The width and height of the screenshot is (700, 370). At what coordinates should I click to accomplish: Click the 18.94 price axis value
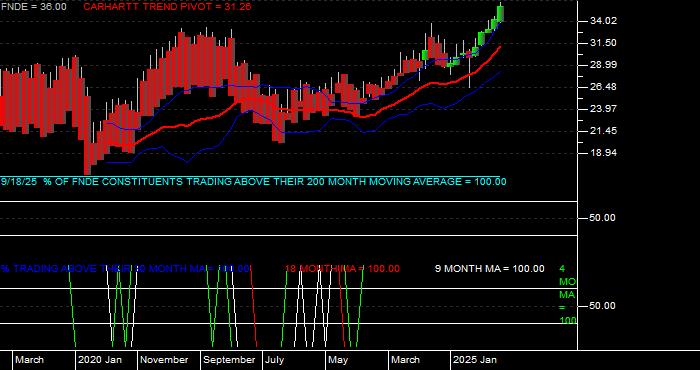point(604,153)
